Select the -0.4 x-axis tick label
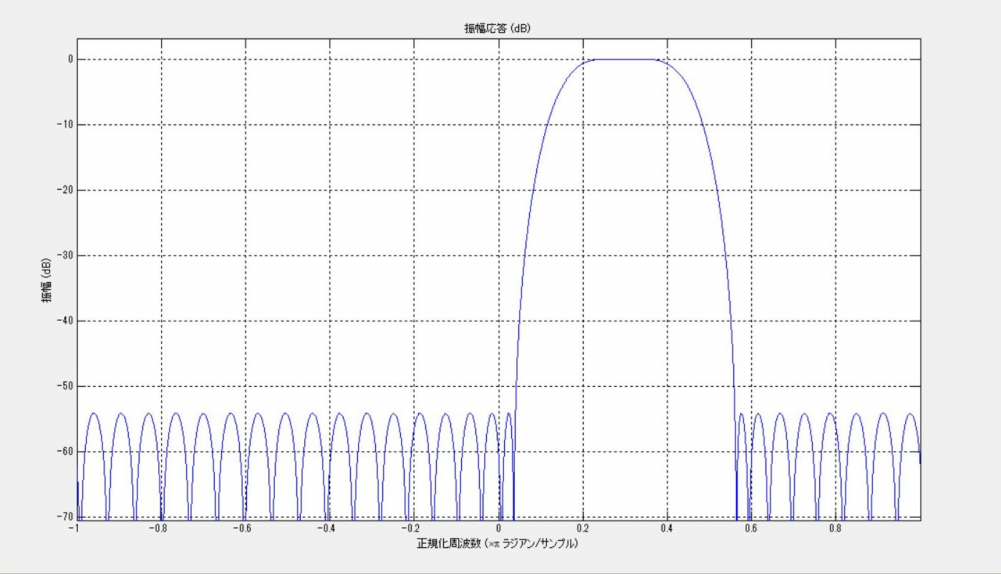The image size is (1001, 574). coord(326,528)
